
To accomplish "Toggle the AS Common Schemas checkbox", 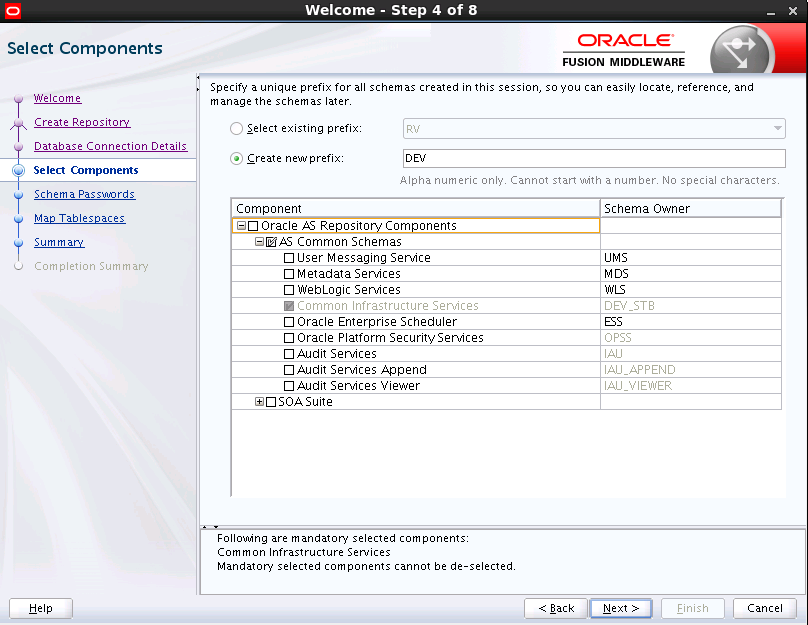I will click(x=271, y=242).
